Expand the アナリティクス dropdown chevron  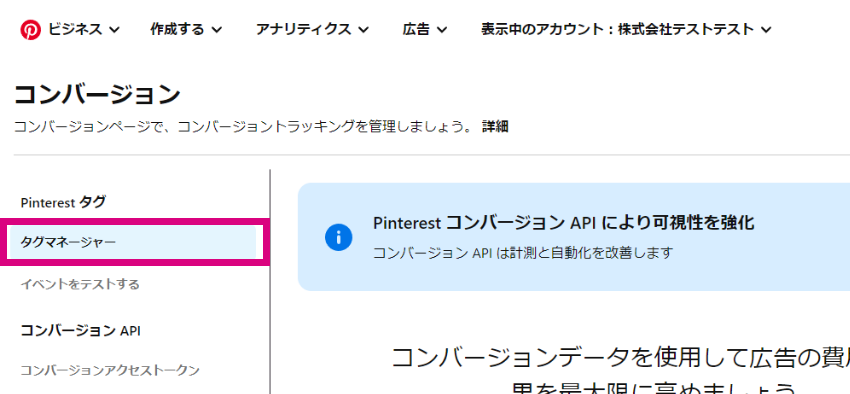click(364, 30)
